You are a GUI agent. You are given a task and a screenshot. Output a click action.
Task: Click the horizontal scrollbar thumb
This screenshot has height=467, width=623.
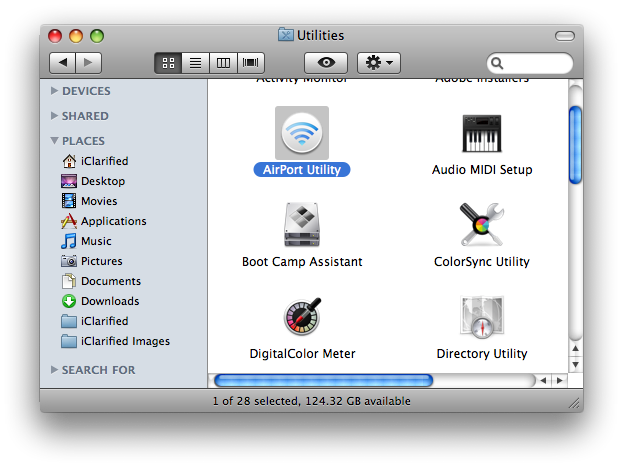[323, 381]
